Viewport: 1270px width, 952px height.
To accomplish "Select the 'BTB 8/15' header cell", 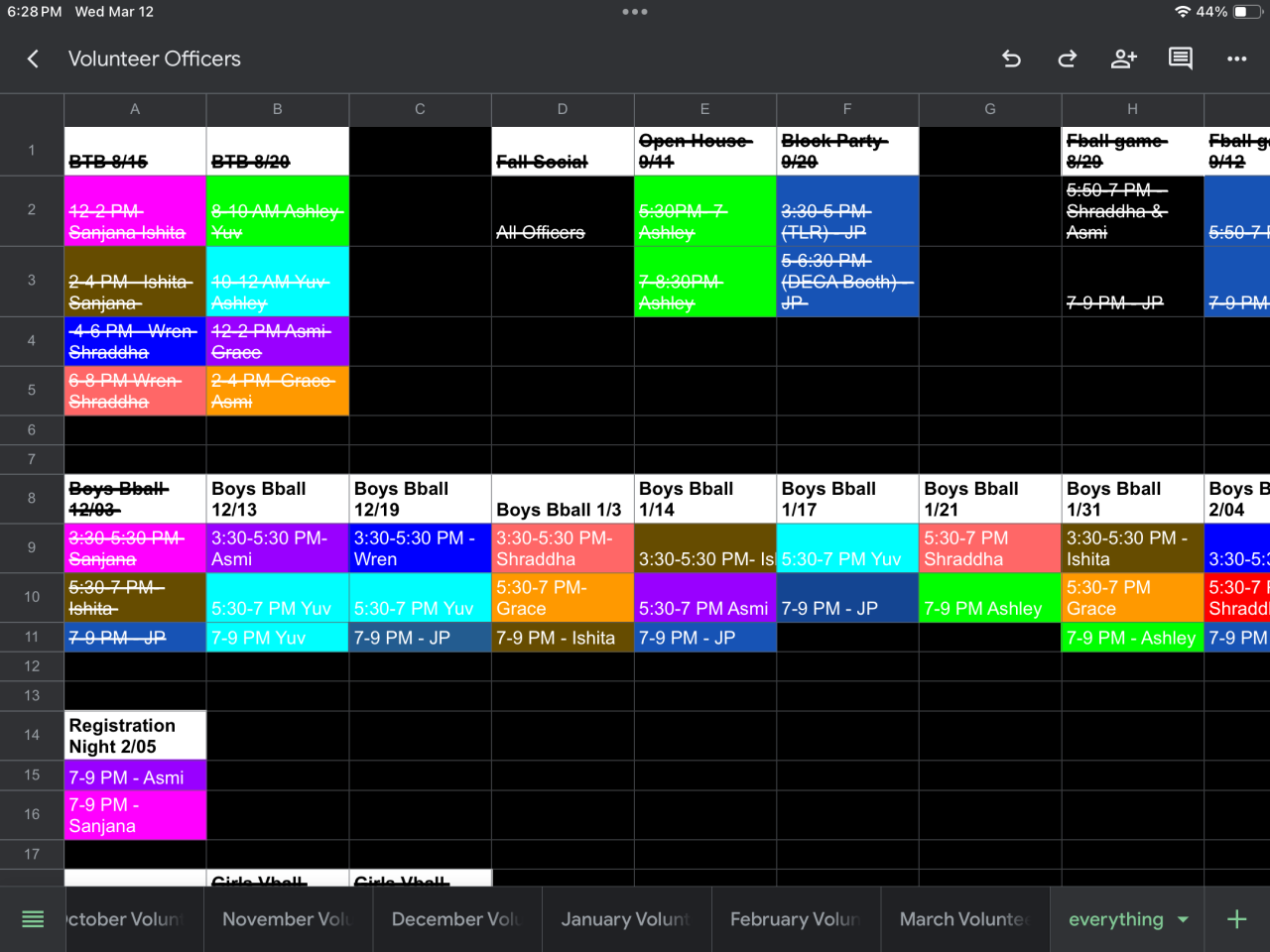I will pos(135,151).
